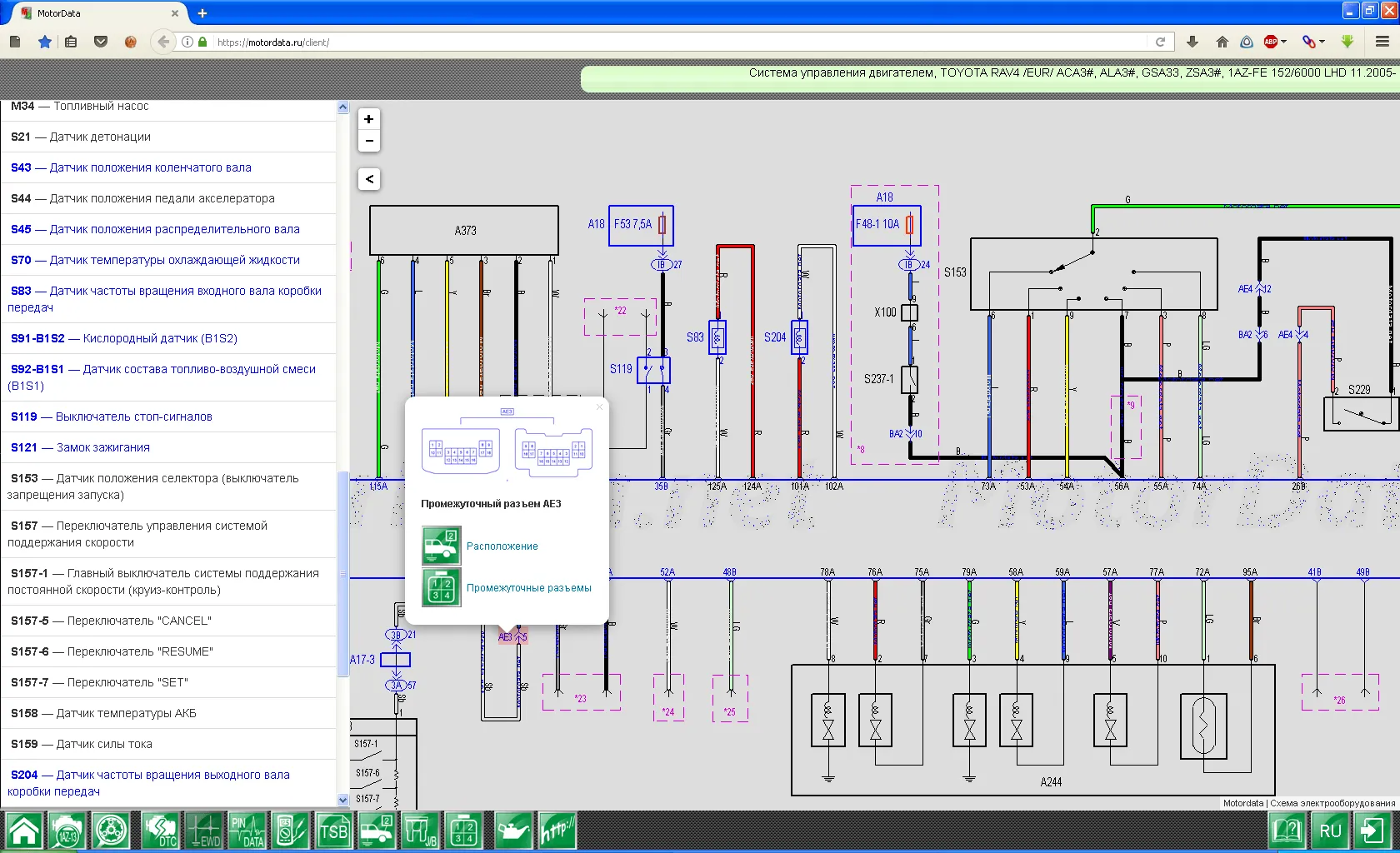Click the RU language button
Image resolution: width=1400 pixels, height=853 pixels.
1331,831
